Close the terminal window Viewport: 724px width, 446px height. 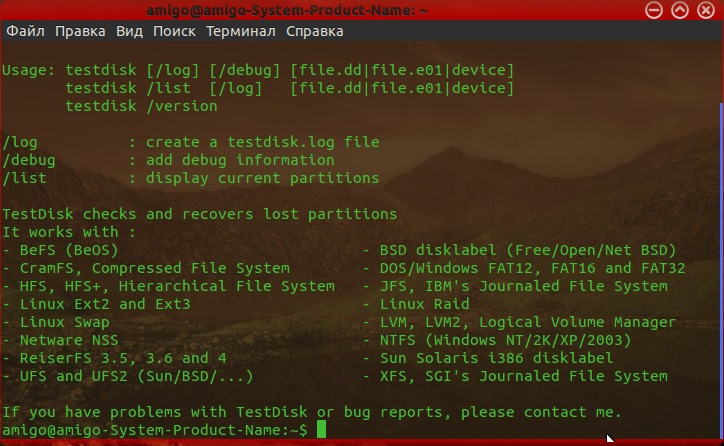(706, 10)
